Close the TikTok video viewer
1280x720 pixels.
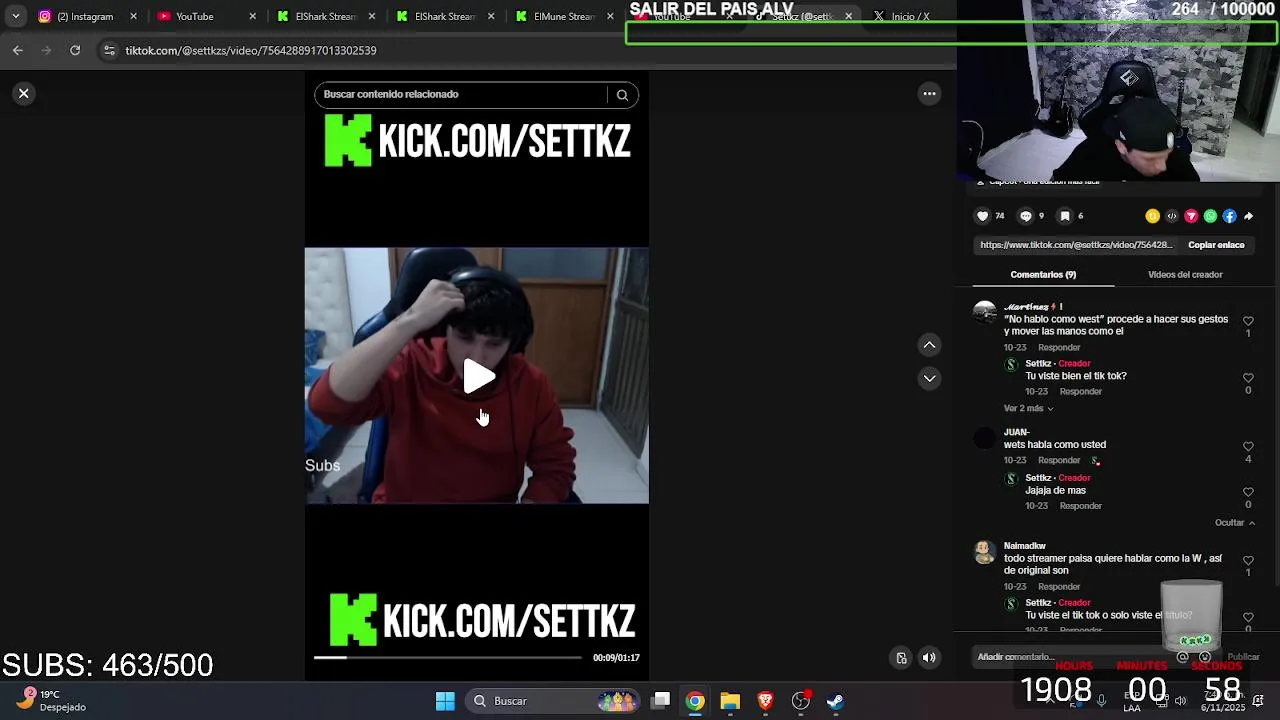click(23, 93)
